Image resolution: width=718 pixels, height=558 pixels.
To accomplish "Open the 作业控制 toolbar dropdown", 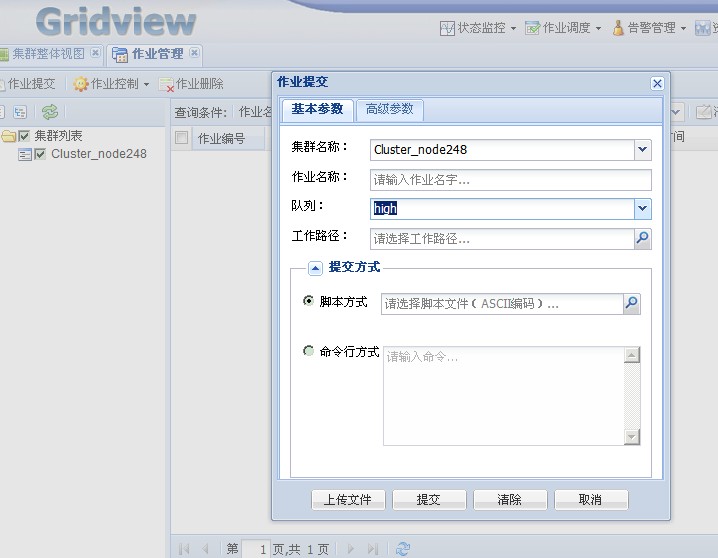I will coord(111,84).
